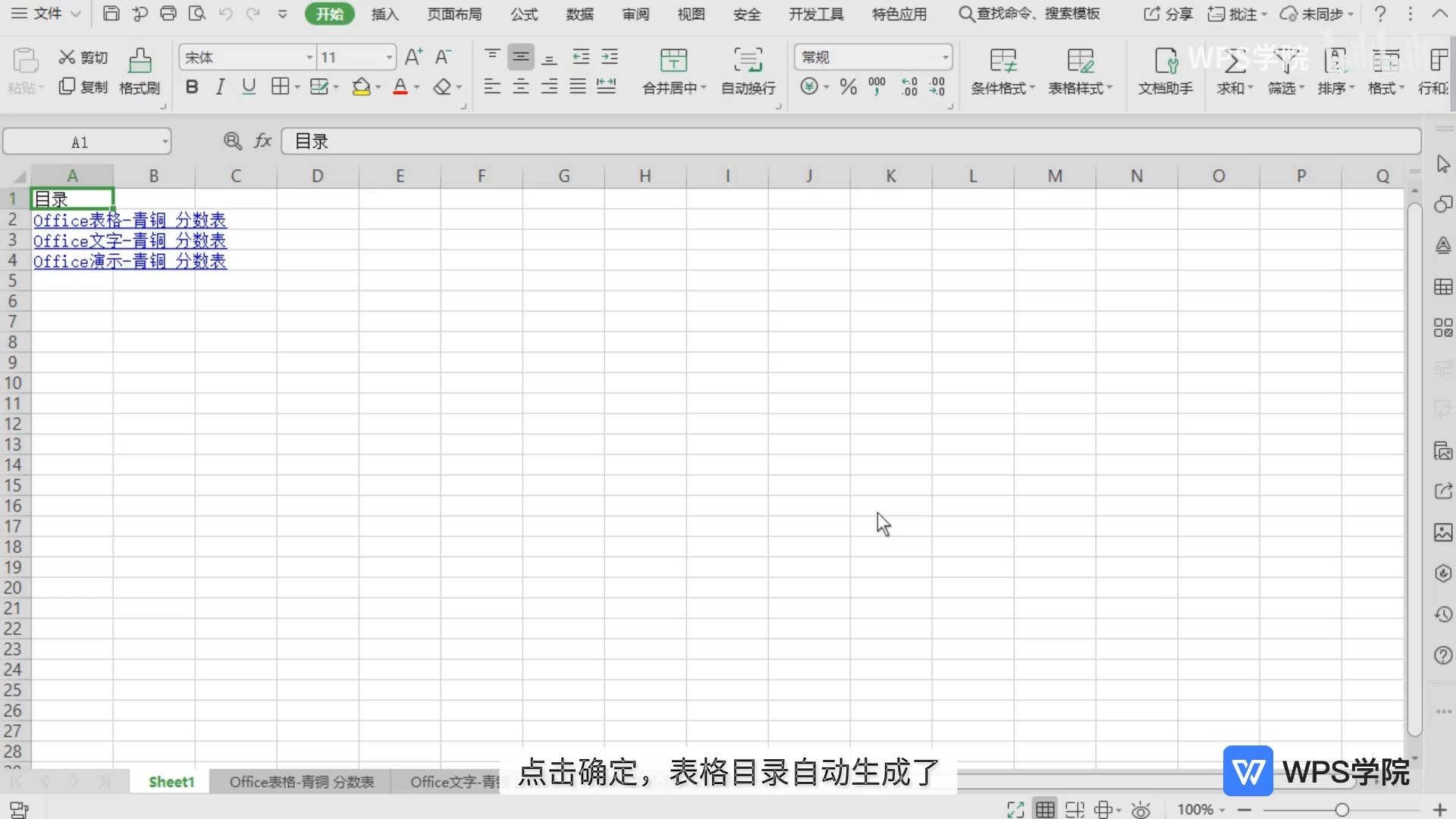Click the 分享 (Share) button

tap(1169, 14)
